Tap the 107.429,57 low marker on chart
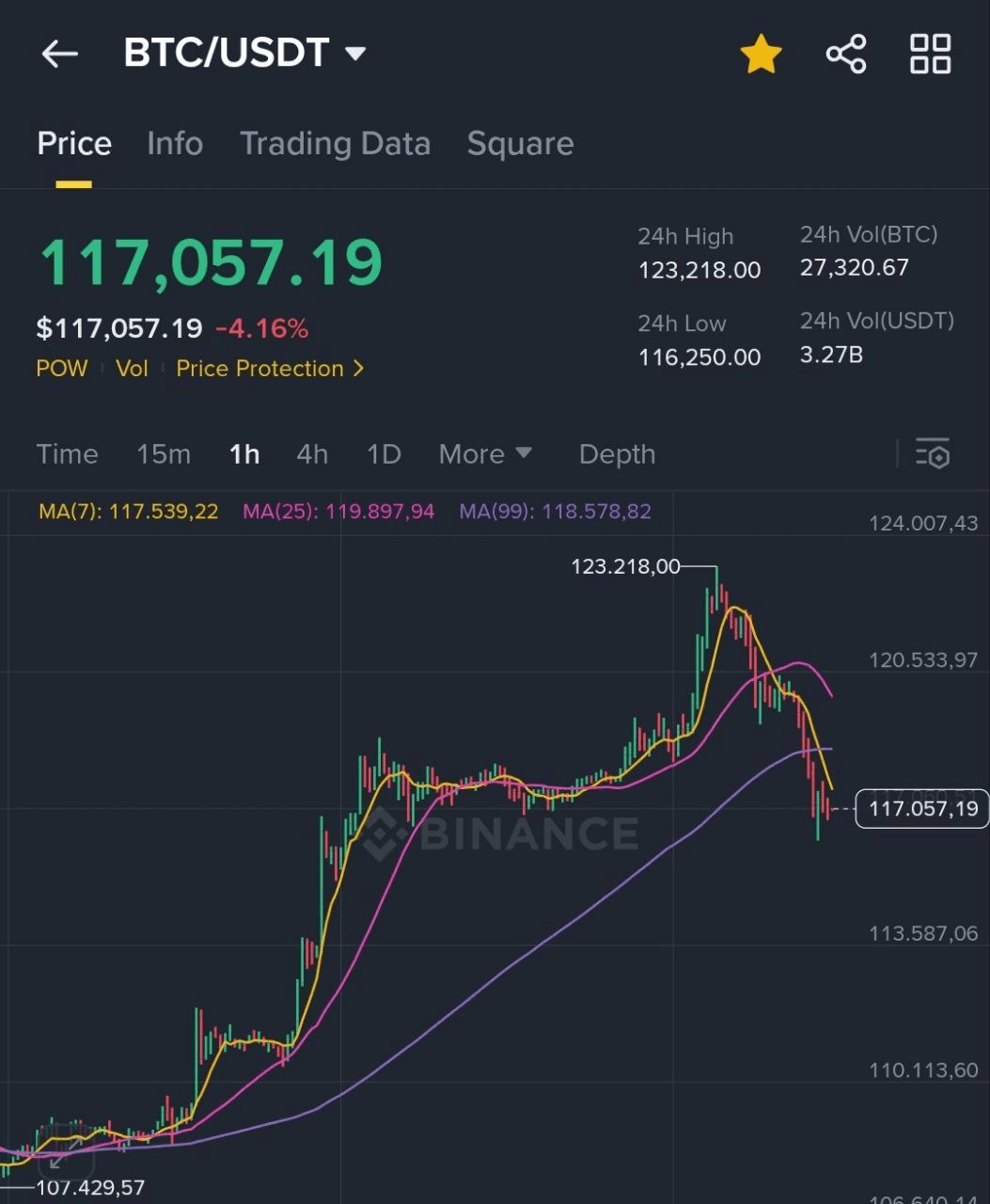990x1204 pixels. (90, 1188)
